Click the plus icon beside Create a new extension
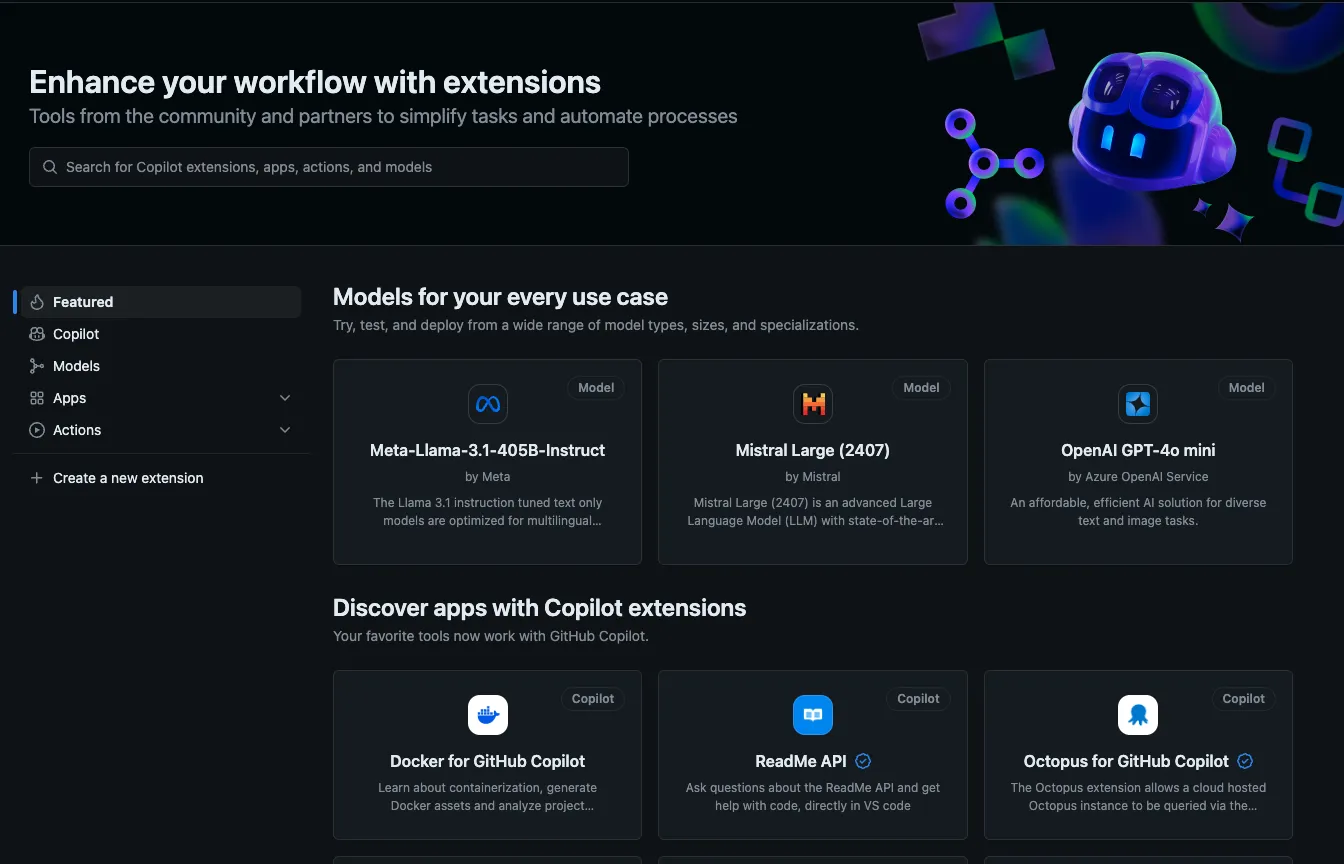This screenshot has width=1344, height=864. [35, 478]
